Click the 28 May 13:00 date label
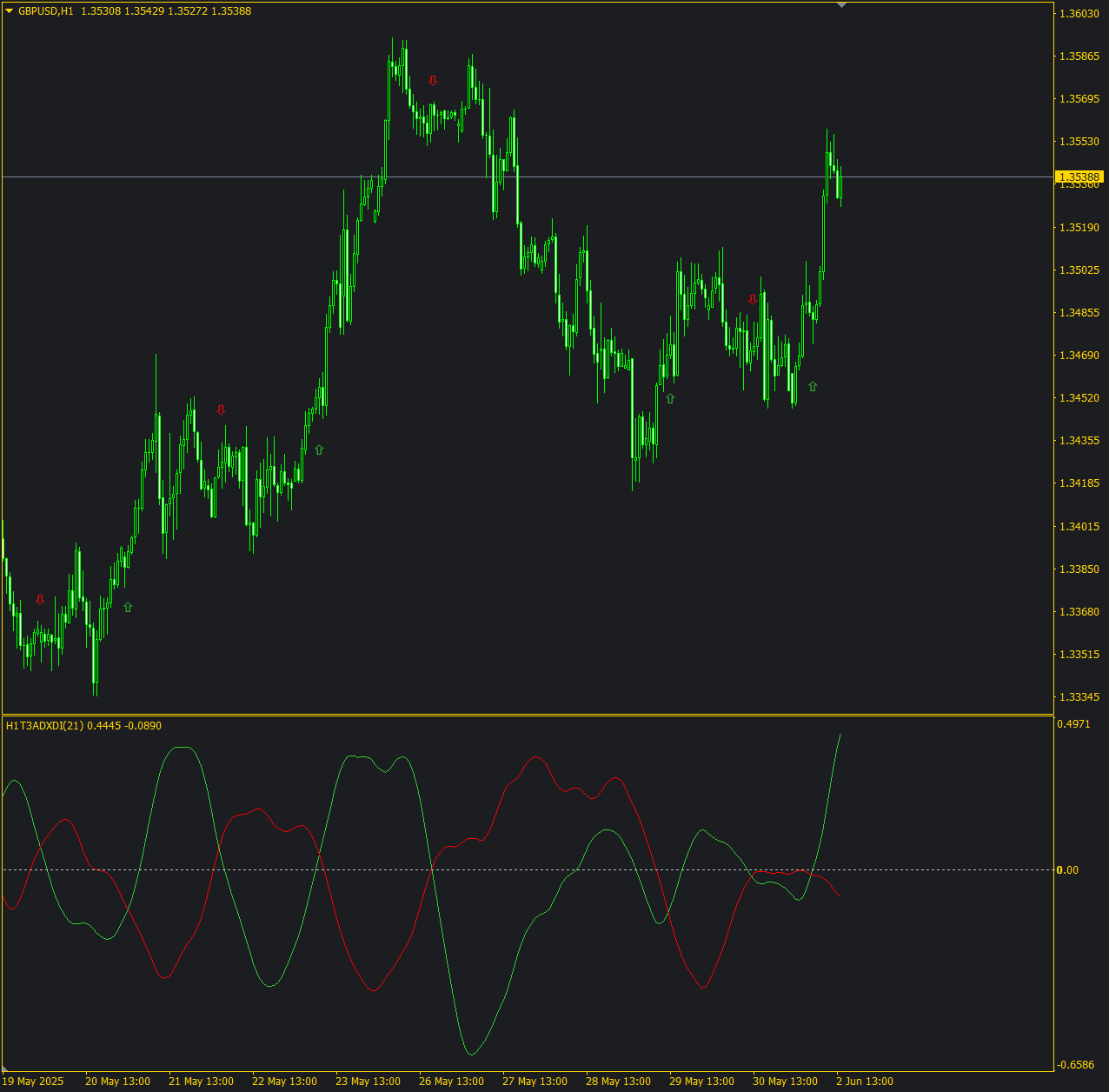The height and width of the screenshot is (1092, 1109). coord(618,1082)
